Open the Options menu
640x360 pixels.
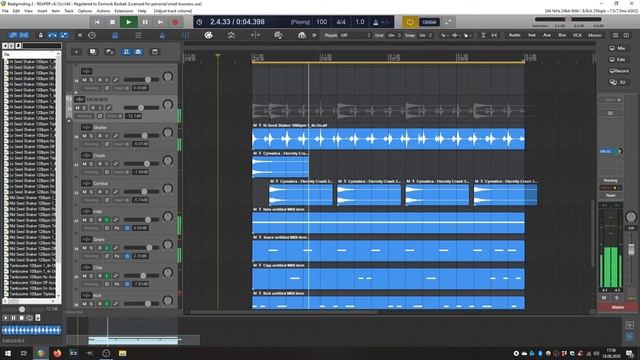(85, 11)
